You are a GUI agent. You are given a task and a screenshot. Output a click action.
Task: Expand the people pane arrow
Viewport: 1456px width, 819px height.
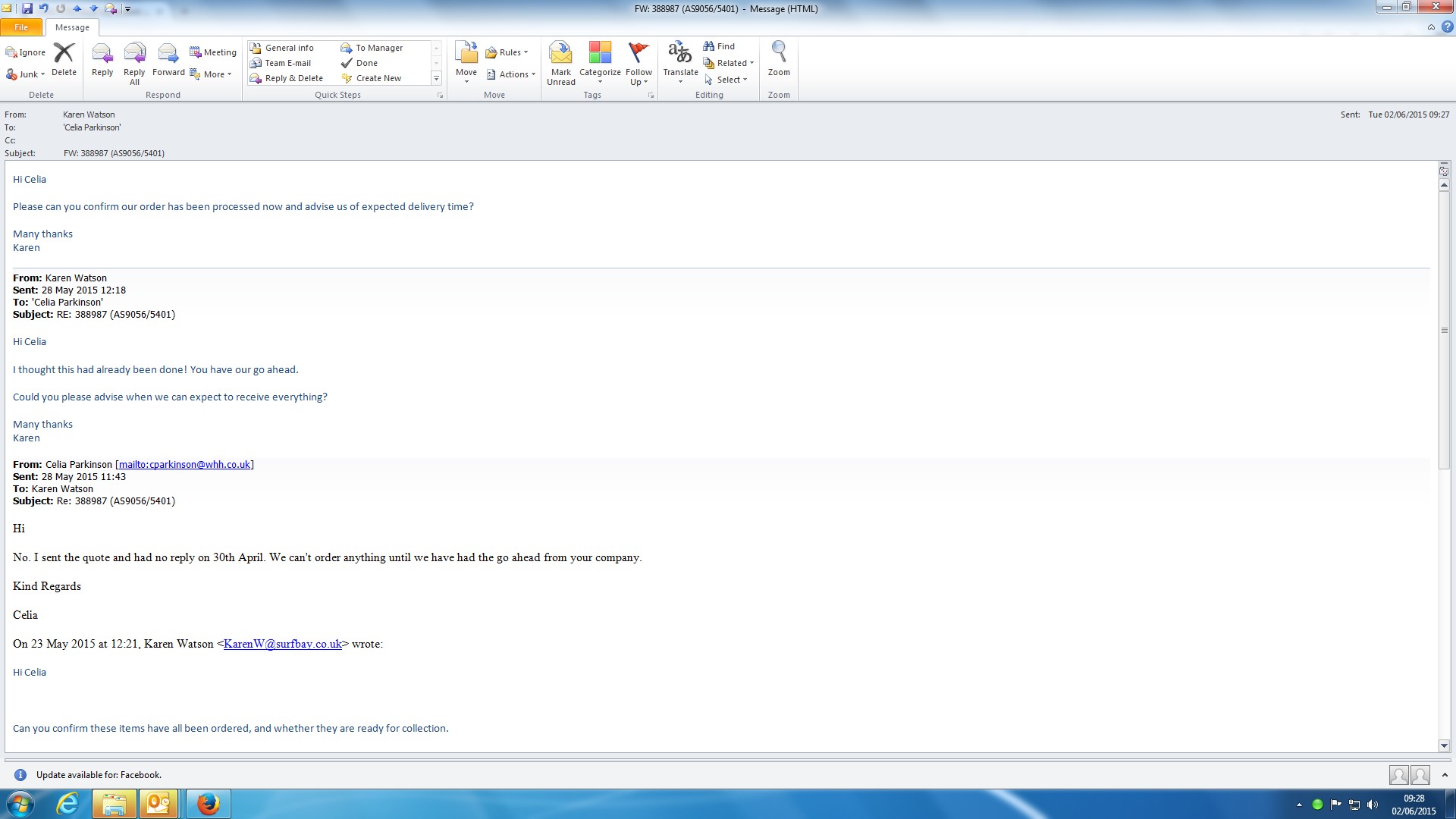(1445, 774)
